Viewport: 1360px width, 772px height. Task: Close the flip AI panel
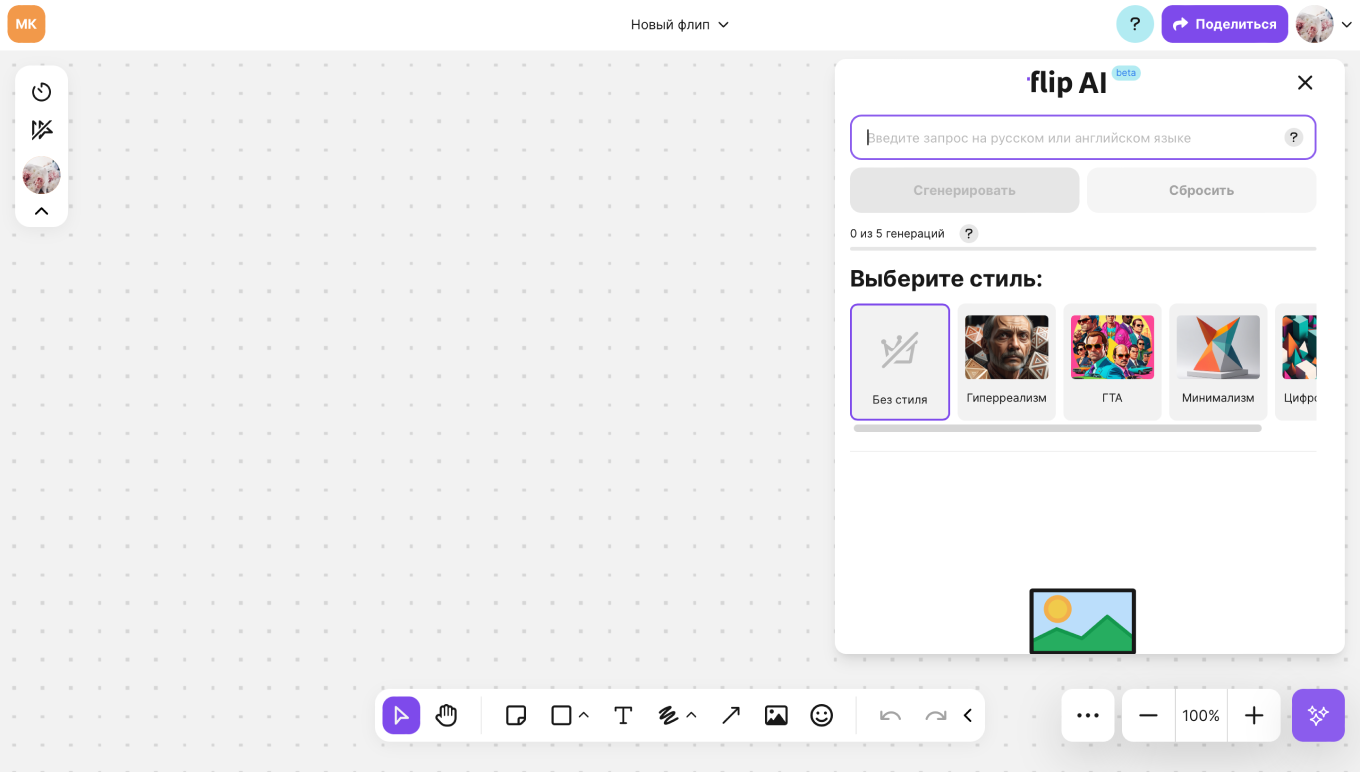pos(1305,83)
